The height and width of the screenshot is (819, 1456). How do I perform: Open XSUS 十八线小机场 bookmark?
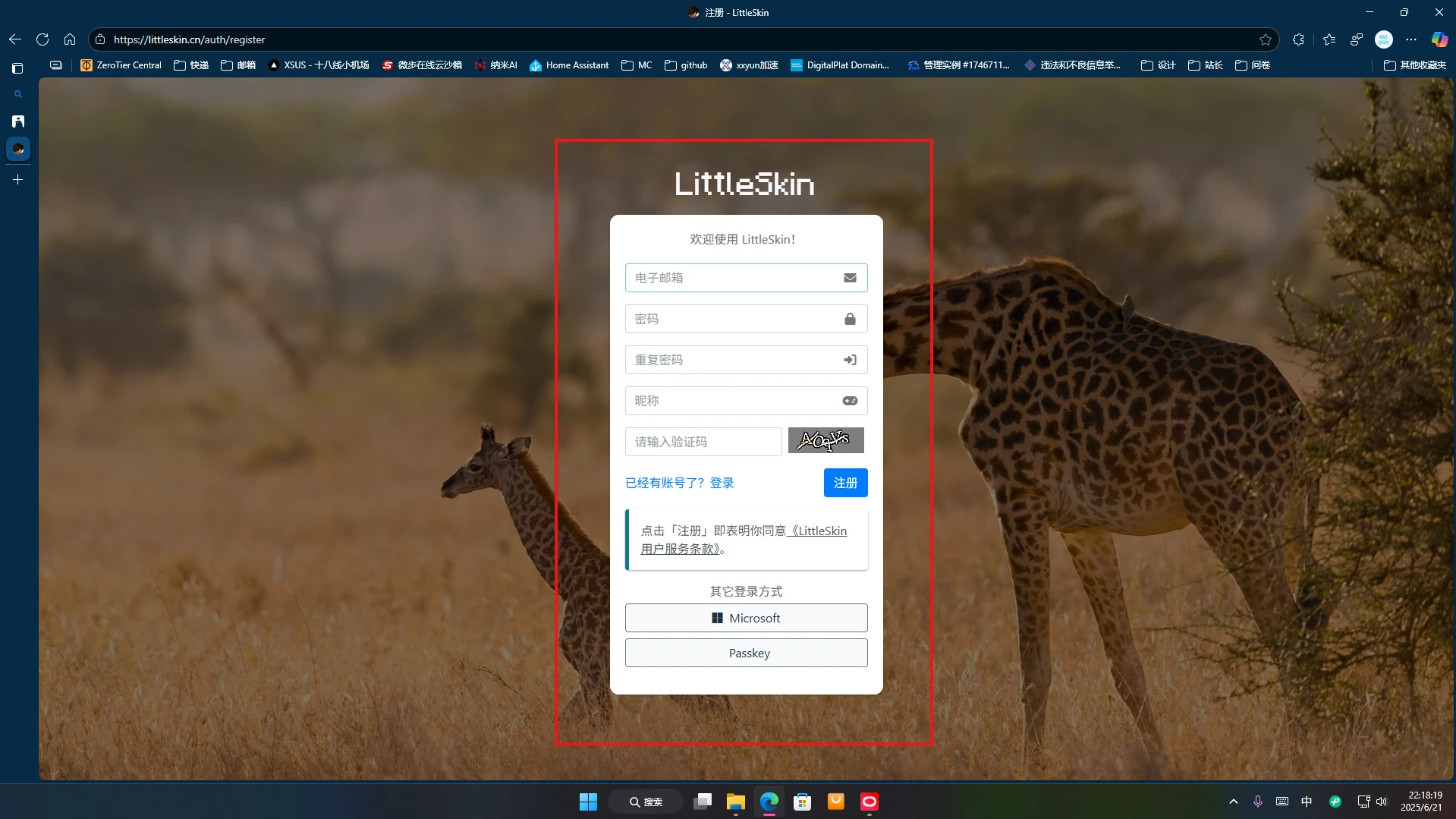pyautogui.click(x=319, y=65)
